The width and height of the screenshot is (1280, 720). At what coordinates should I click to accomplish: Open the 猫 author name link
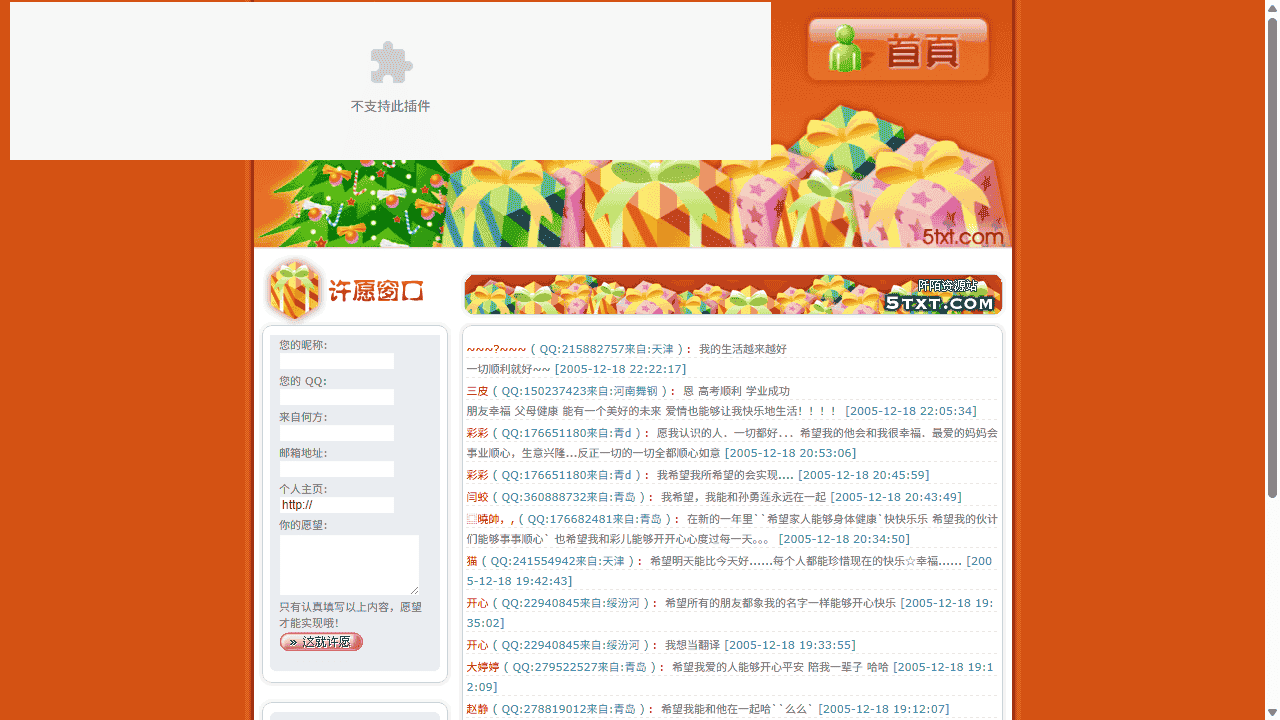472,561
